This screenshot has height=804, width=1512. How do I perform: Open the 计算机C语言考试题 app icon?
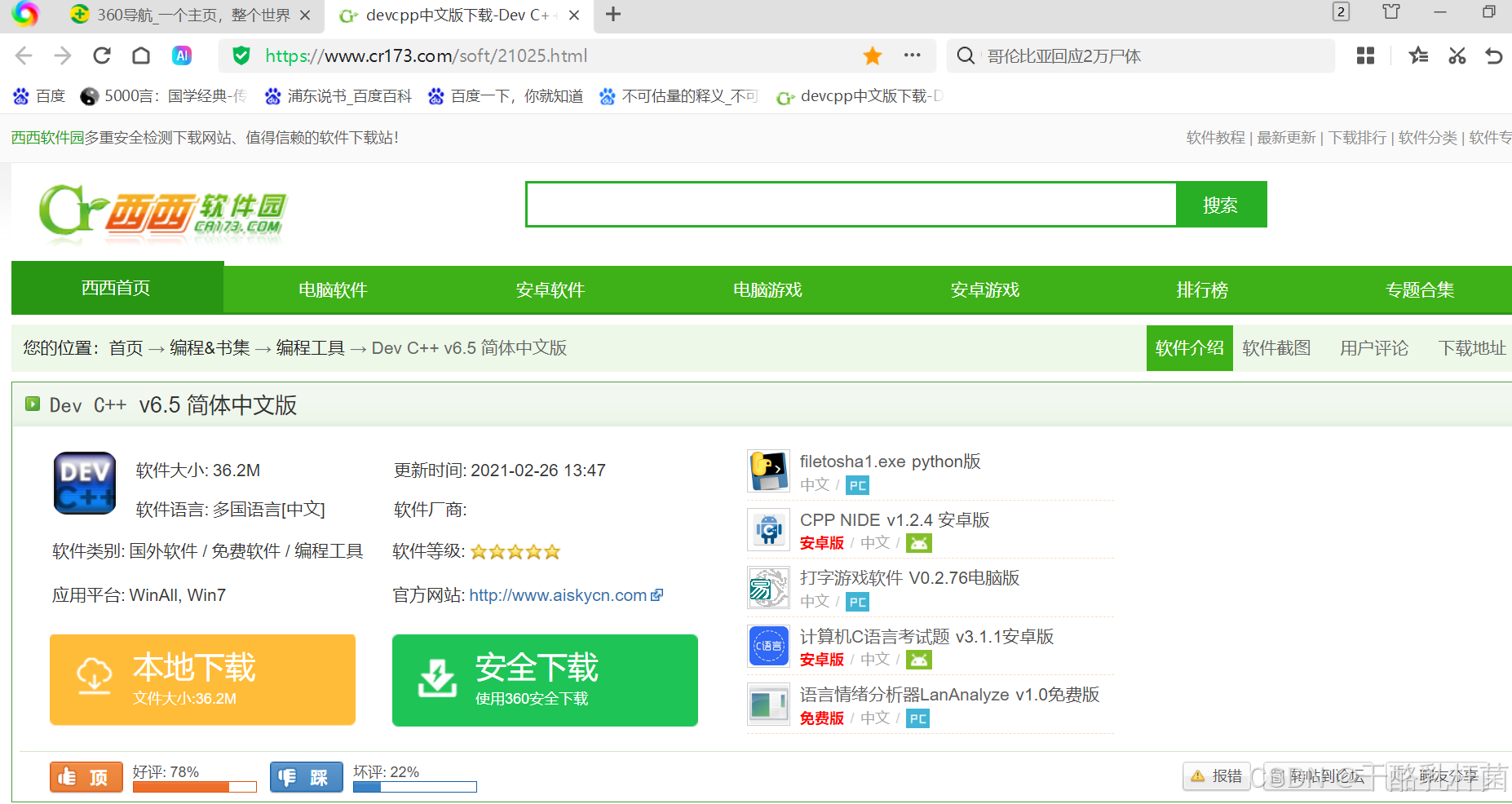(769, 646)
